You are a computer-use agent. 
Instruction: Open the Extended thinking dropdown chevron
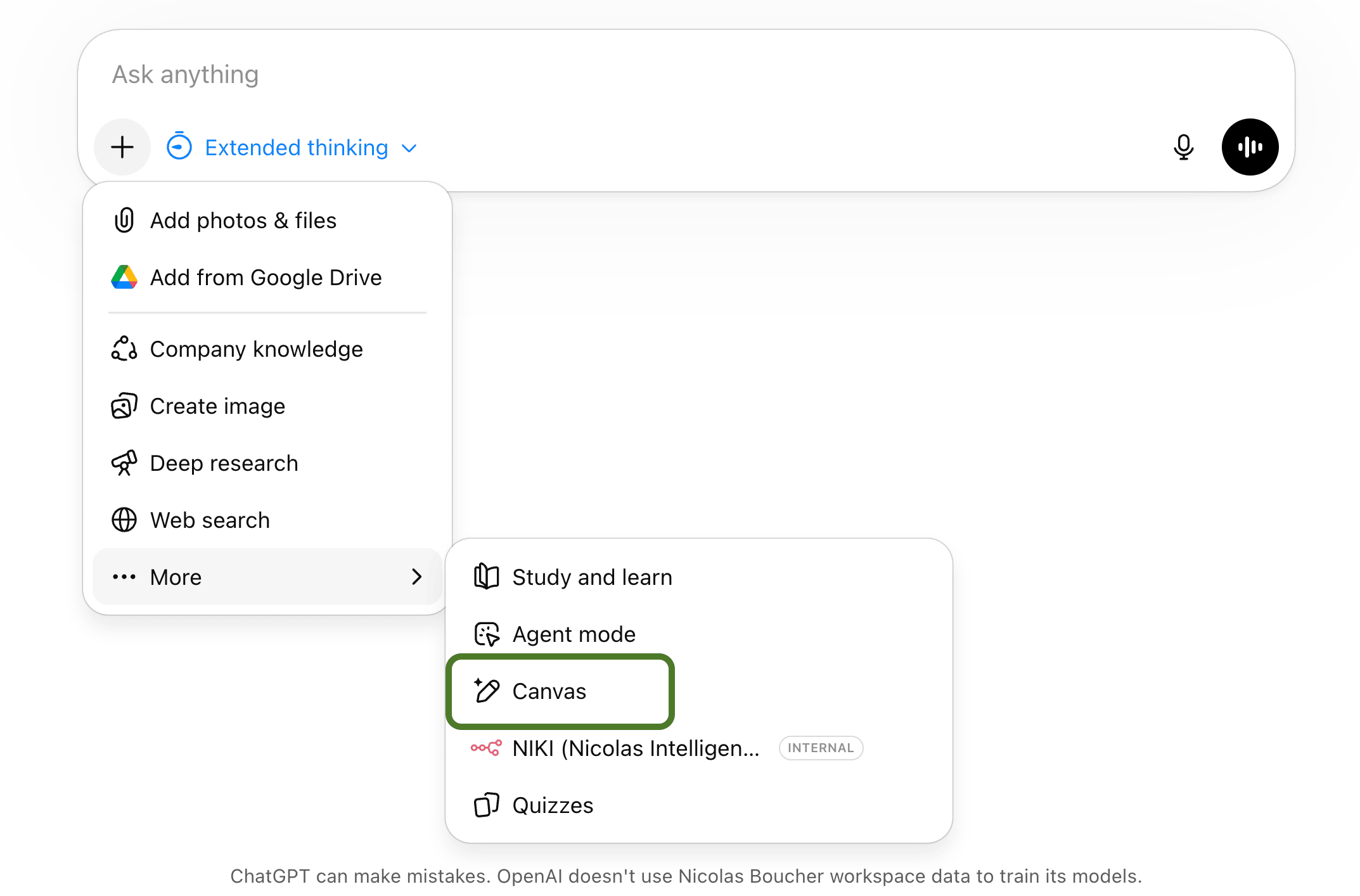tap(409, 148)
